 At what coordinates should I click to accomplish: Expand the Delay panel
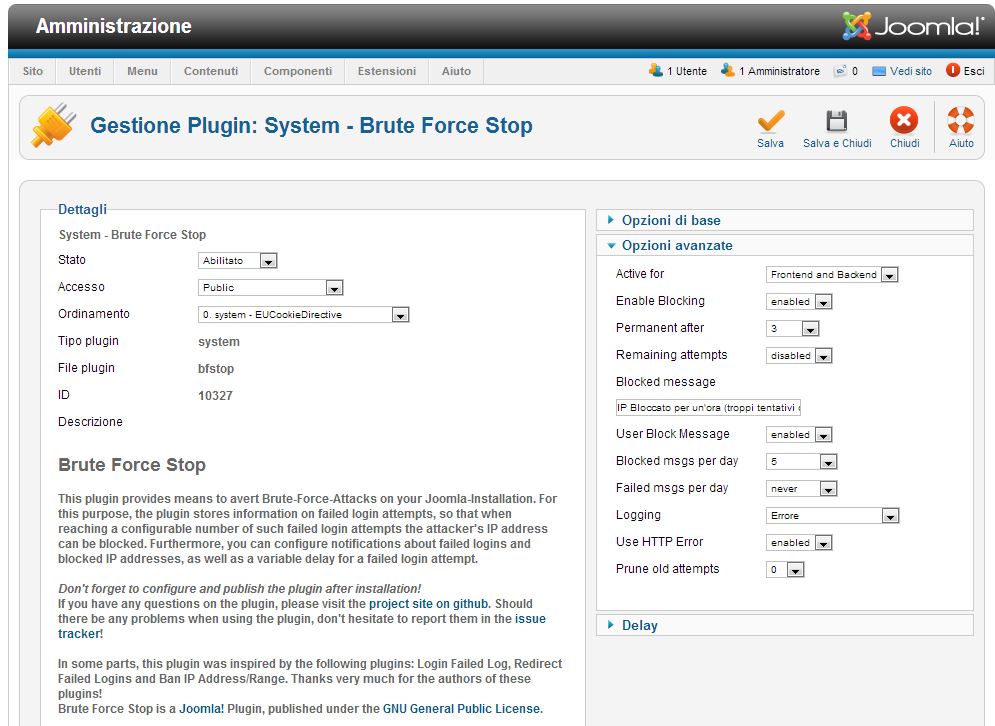click(785, 625)
